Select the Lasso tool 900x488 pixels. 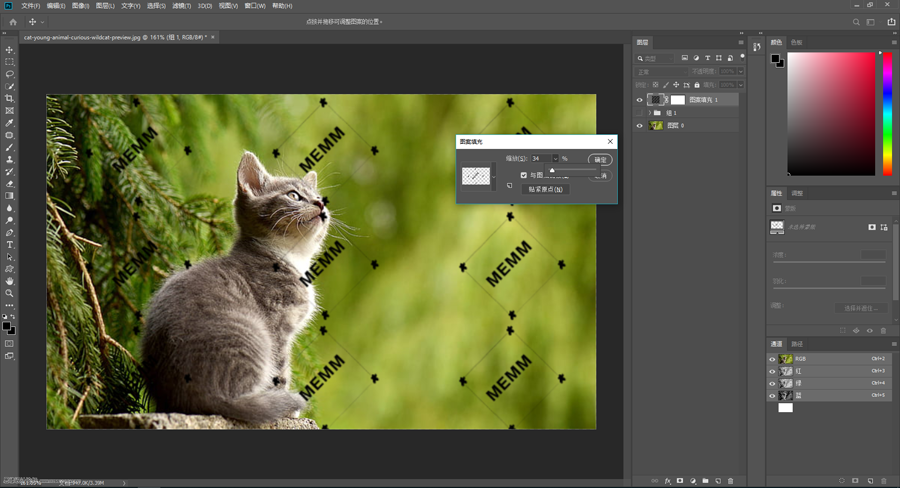coord(10,74)
